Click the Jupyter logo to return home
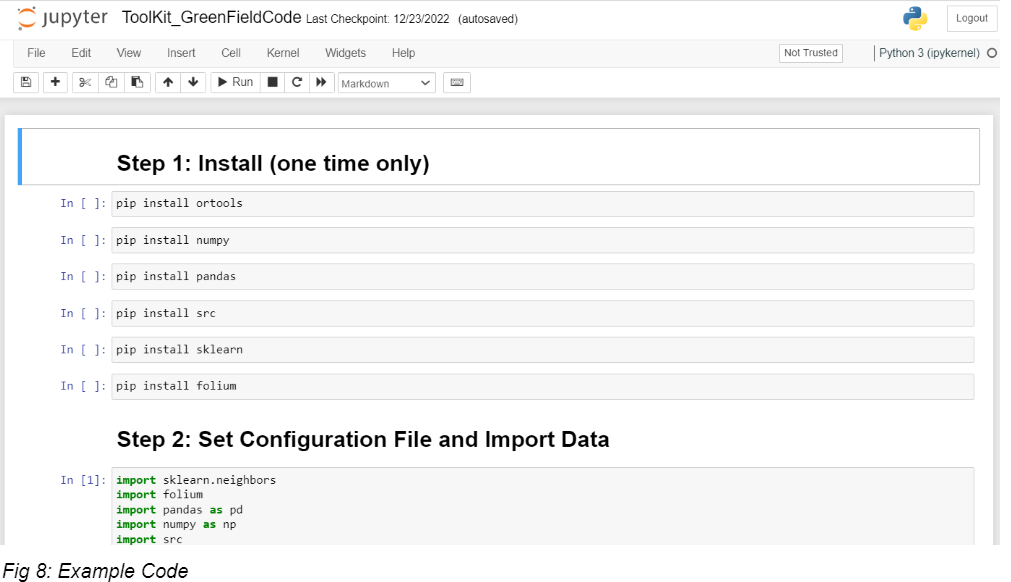The height and width of the screenshot is (582, 1011). pos(62,18)
